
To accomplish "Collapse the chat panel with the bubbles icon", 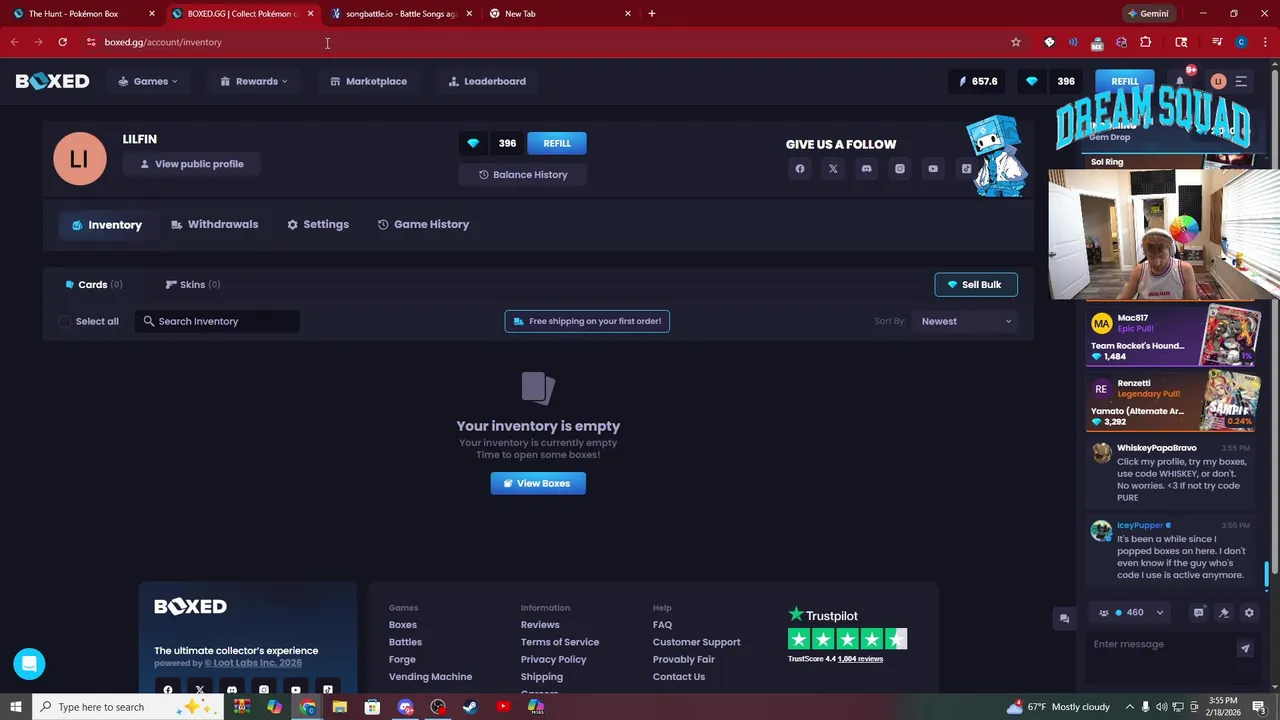I will tap(1064, 619).
